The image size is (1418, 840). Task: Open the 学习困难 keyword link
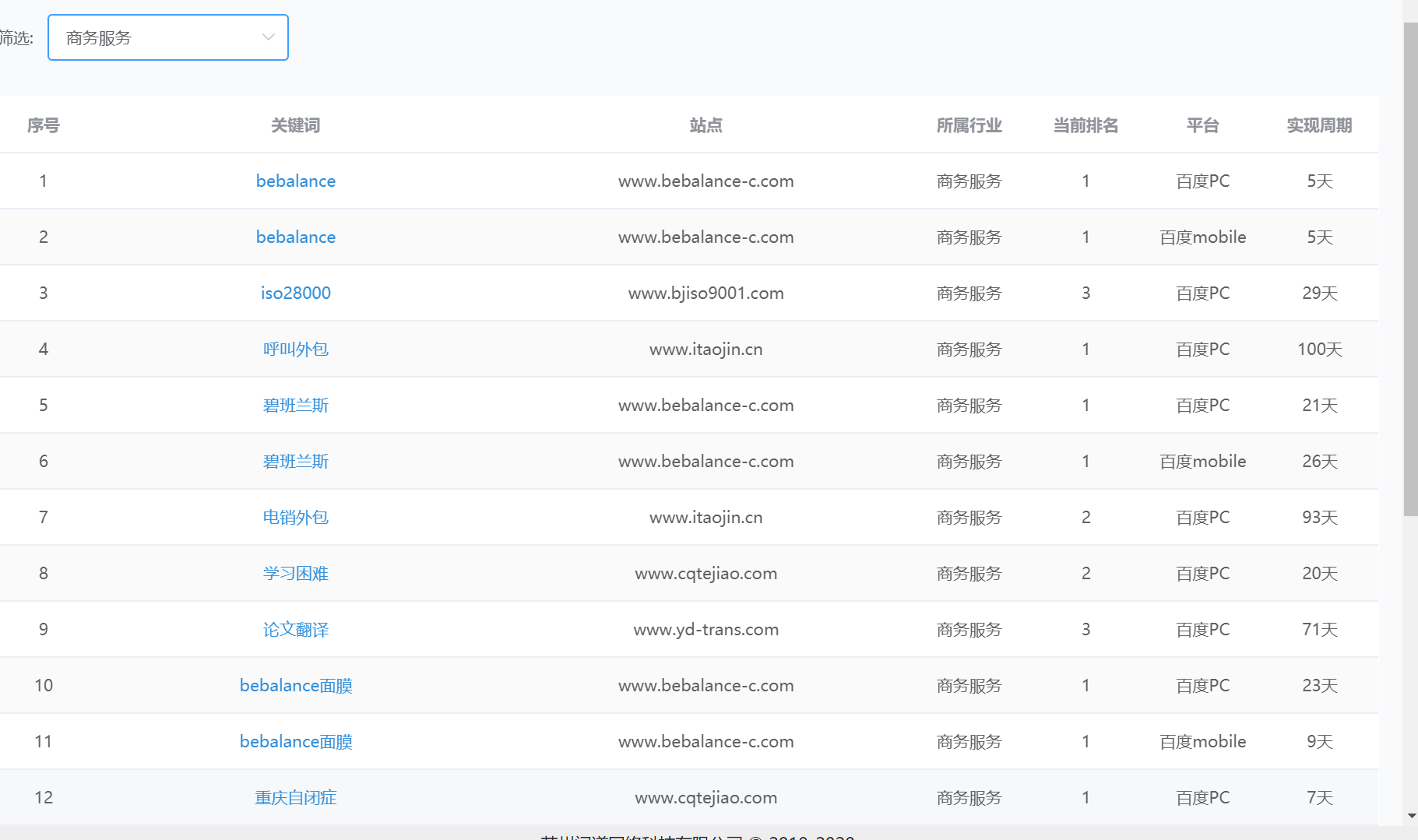click(296, 573)
